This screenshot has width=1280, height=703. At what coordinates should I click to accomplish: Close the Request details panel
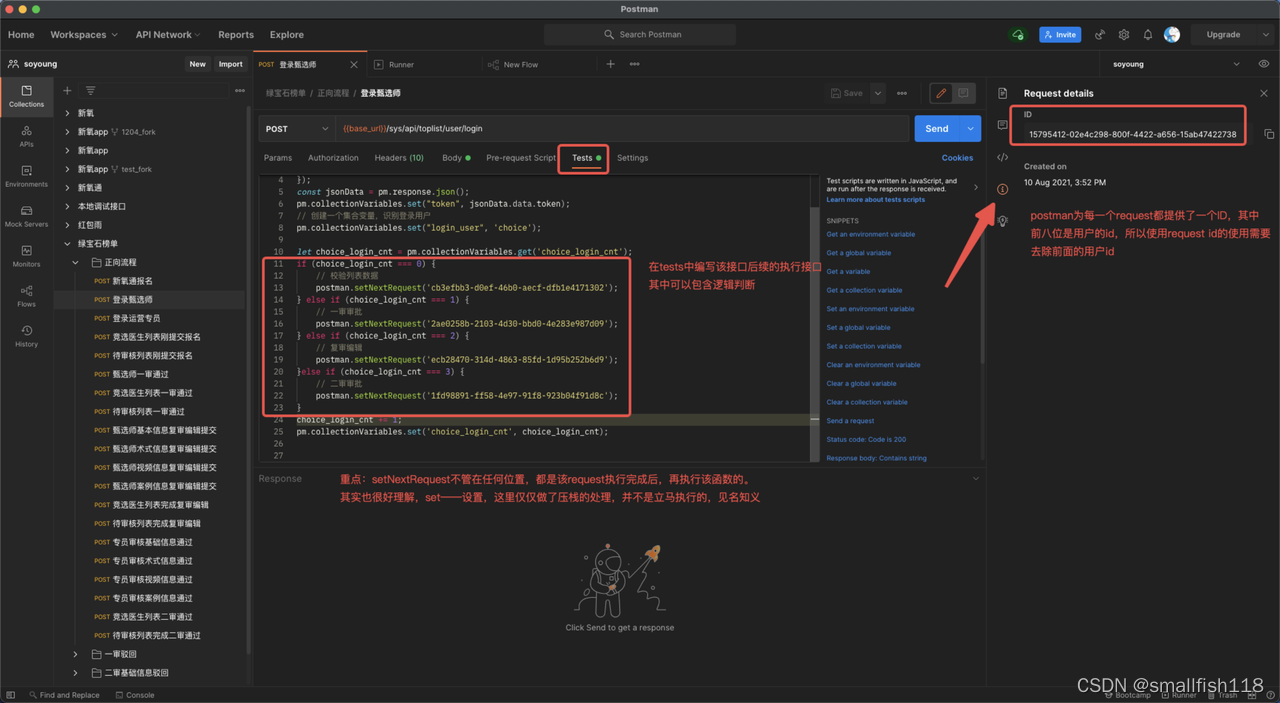coord(1264,93)
